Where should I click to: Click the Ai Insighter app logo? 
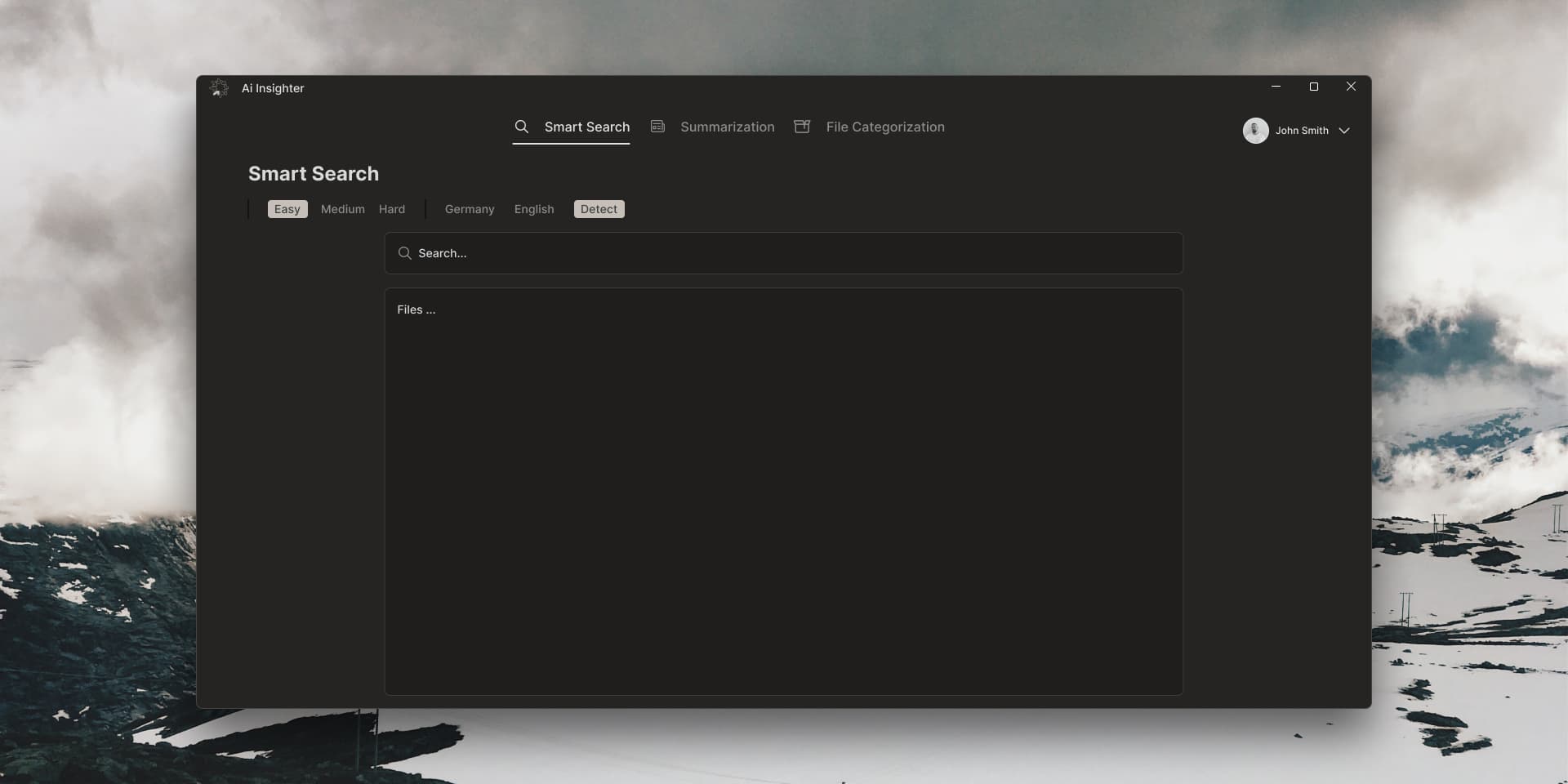[219, 88]
